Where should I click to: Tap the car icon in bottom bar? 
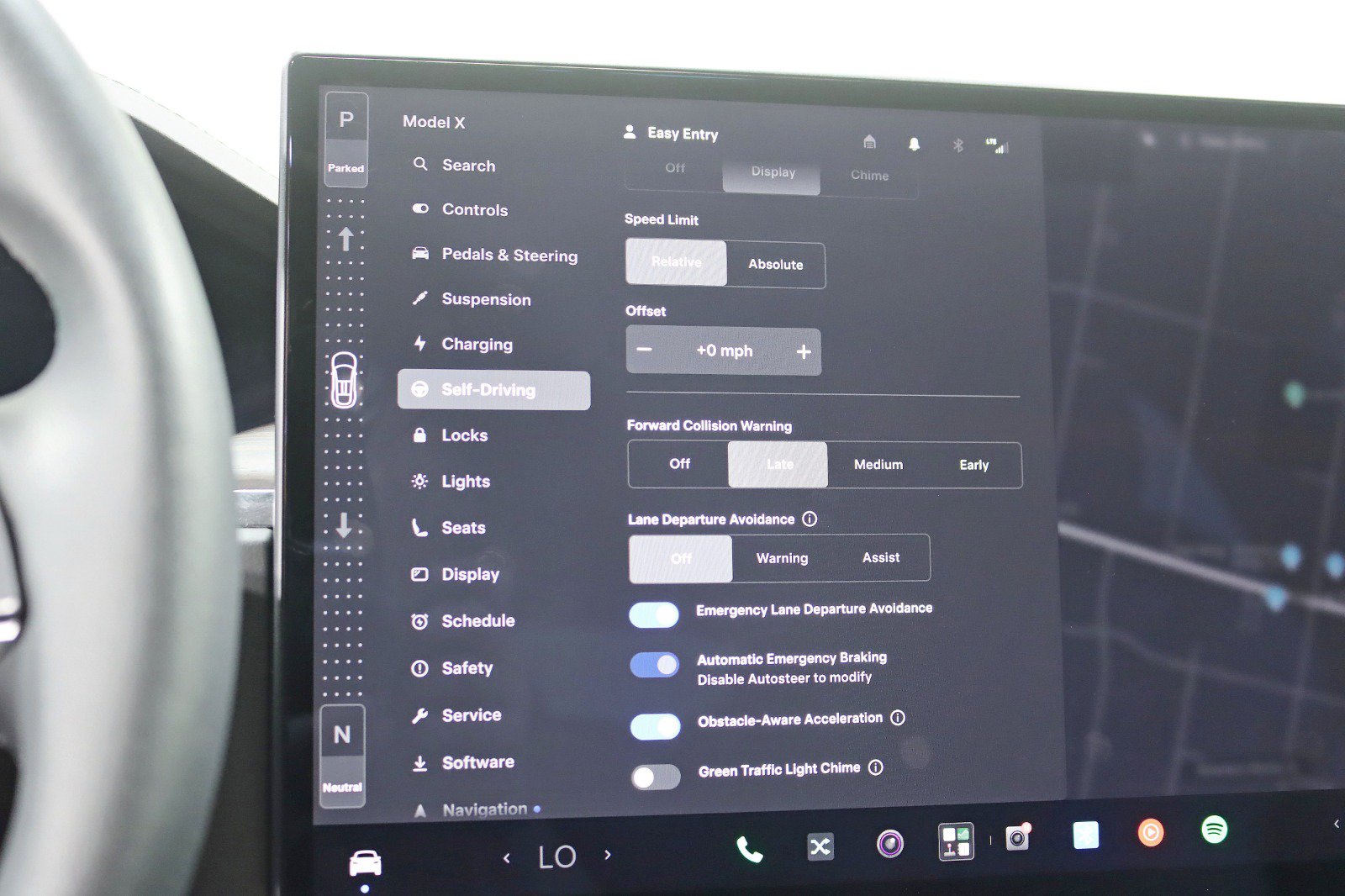pos(365,863)
